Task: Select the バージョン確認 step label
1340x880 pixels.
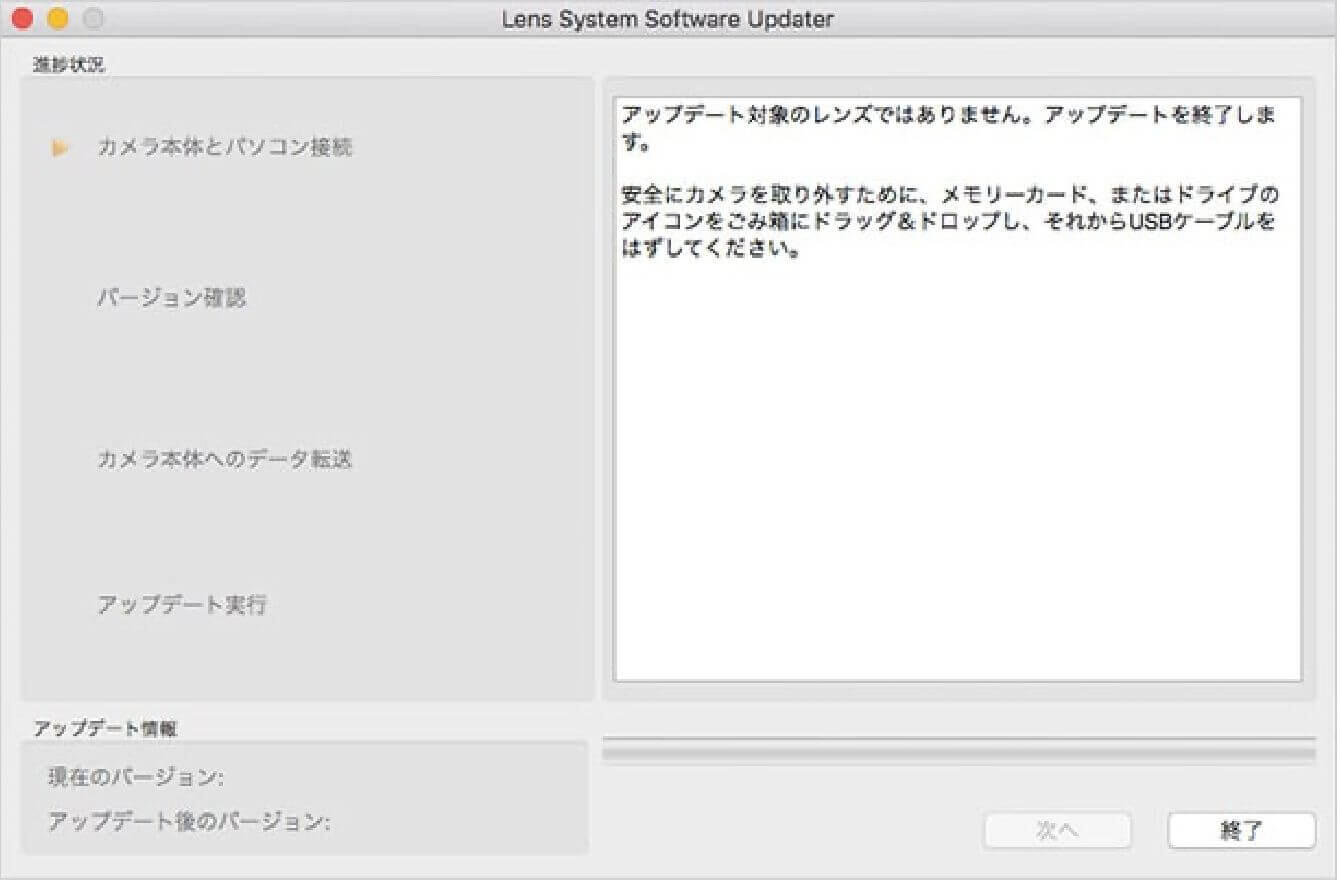Action: pyautogui.click(x=171, y=298)
